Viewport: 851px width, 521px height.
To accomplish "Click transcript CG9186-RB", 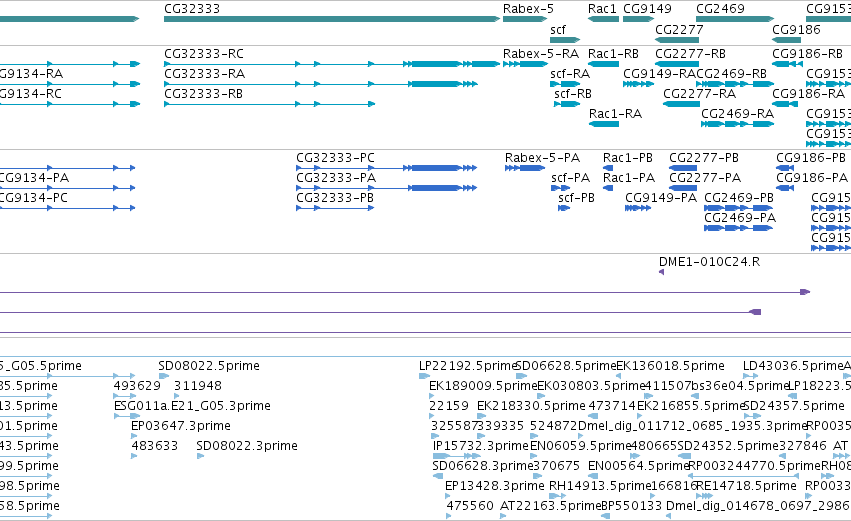I will pyautogui.click(x=808, y=54).
